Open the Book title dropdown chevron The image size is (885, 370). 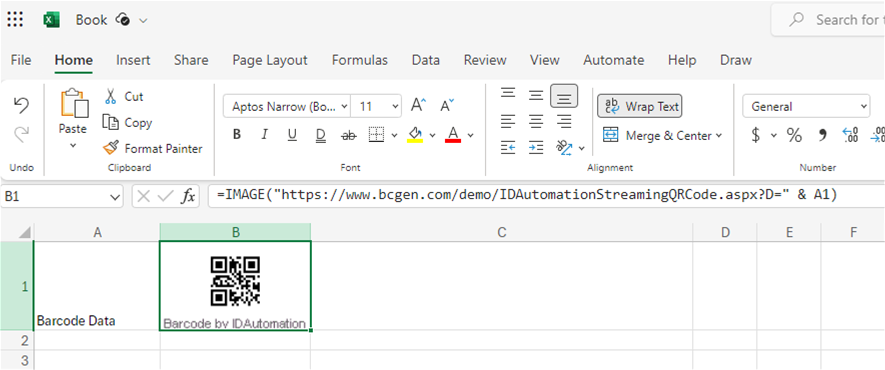(143, 20)
